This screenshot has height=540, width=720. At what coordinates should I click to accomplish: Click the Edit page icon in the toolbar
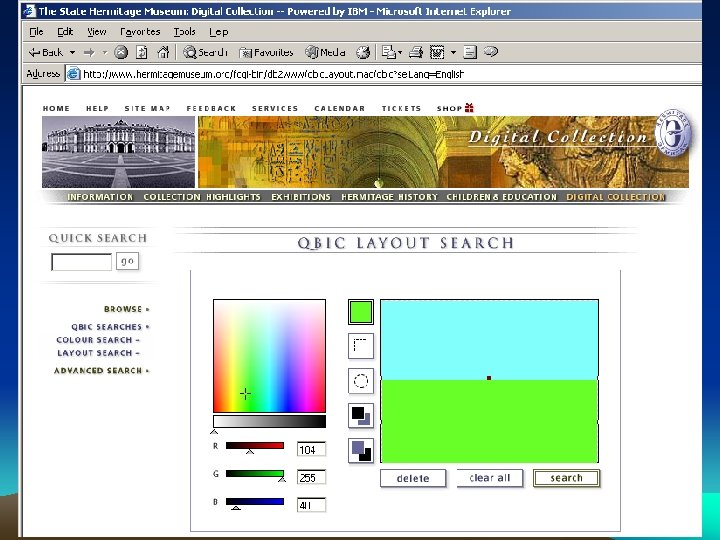click(437, 52)
